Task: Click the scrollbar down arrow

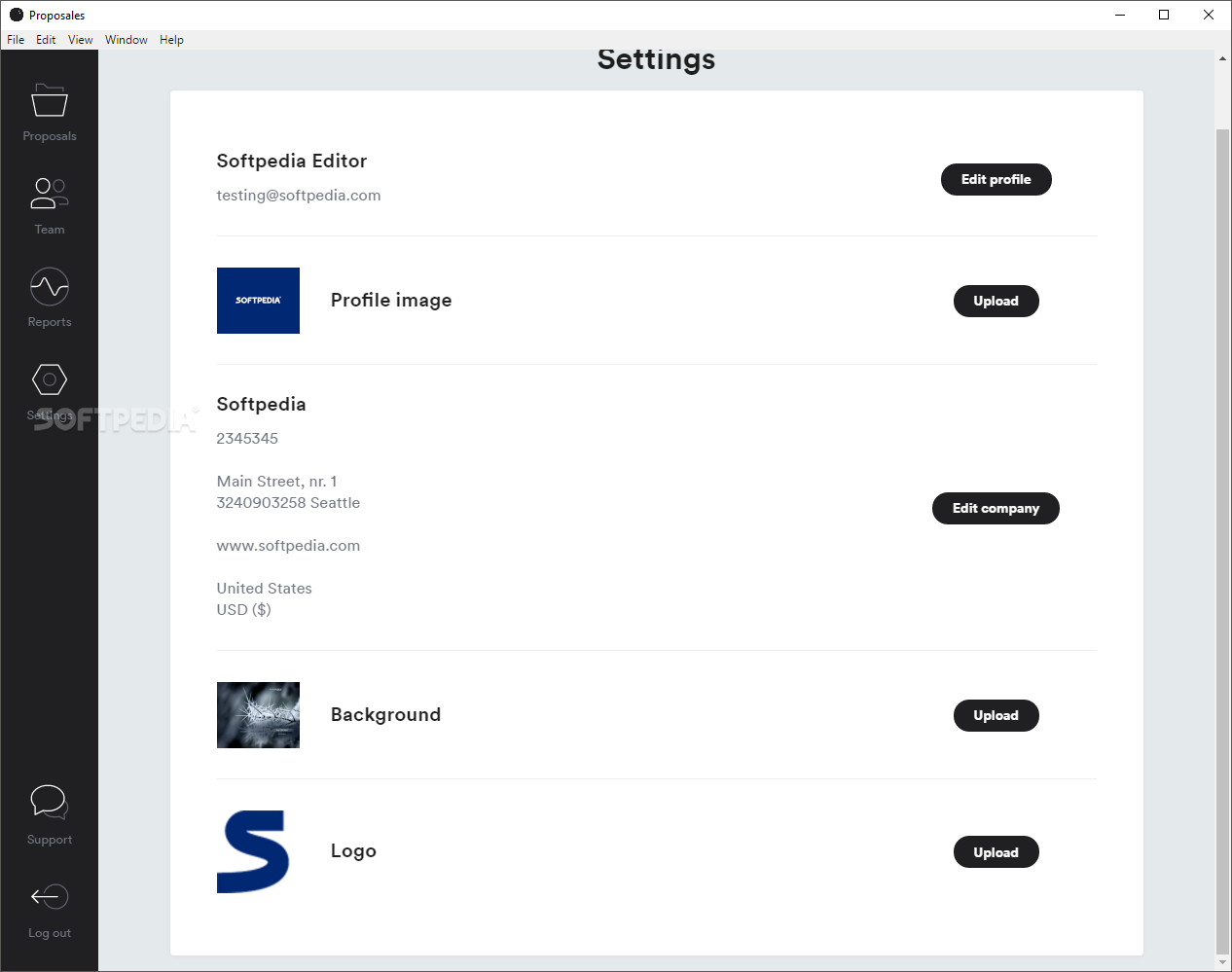Action: 1222,962
